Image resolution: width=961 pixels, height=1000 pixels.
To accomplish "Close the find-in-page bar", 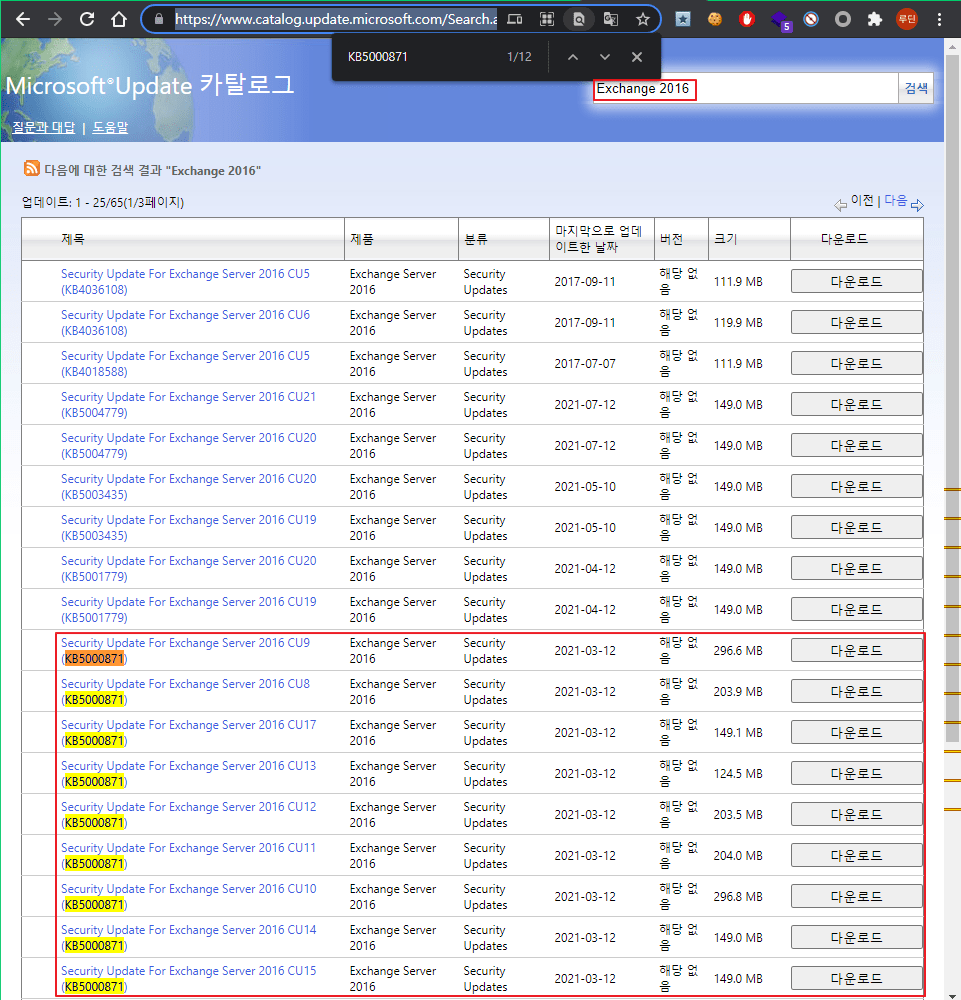I will click(x=636, y=57).
